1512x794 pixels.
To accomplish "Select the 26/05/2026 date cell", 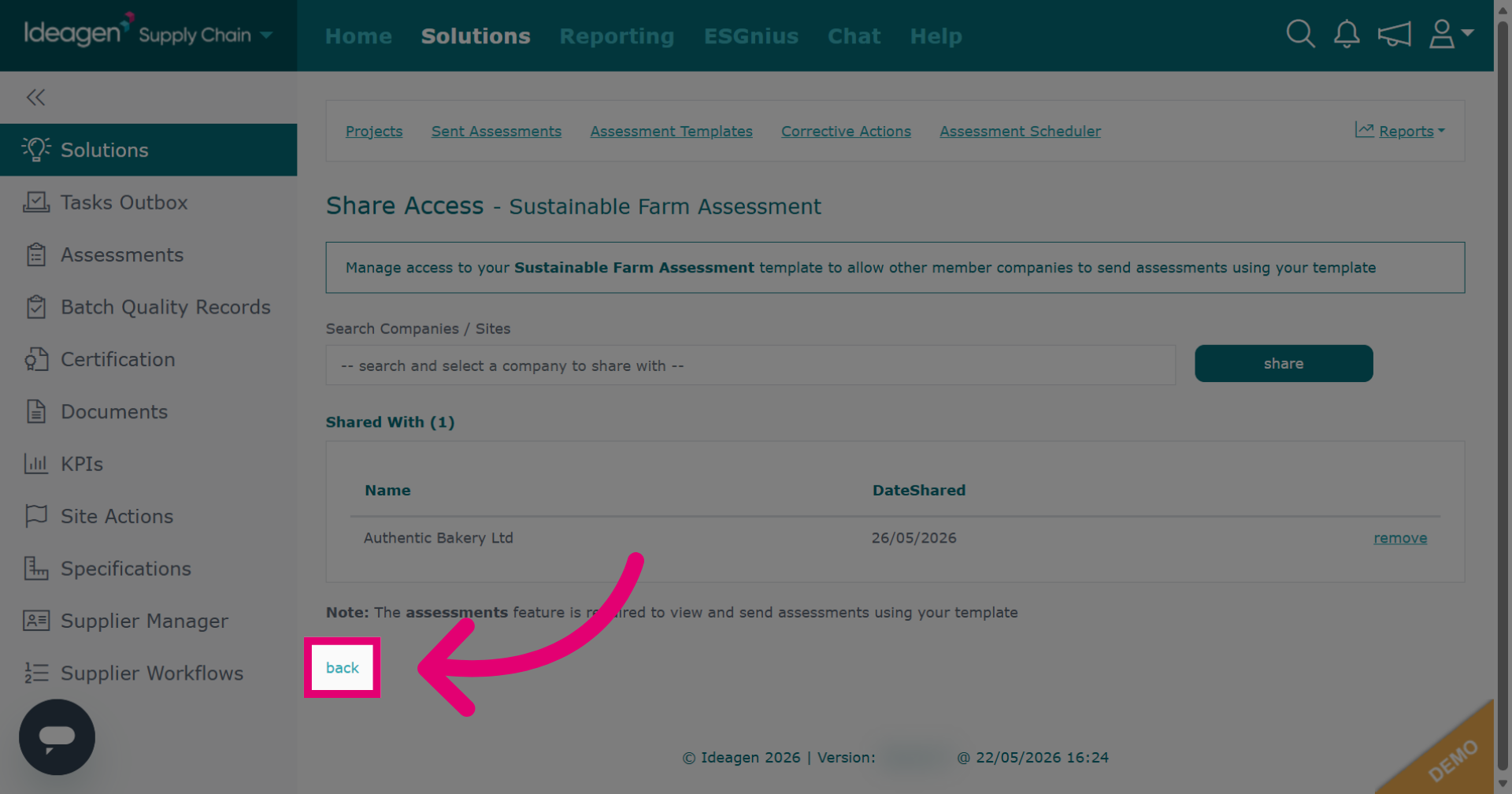I will point(913,538).
